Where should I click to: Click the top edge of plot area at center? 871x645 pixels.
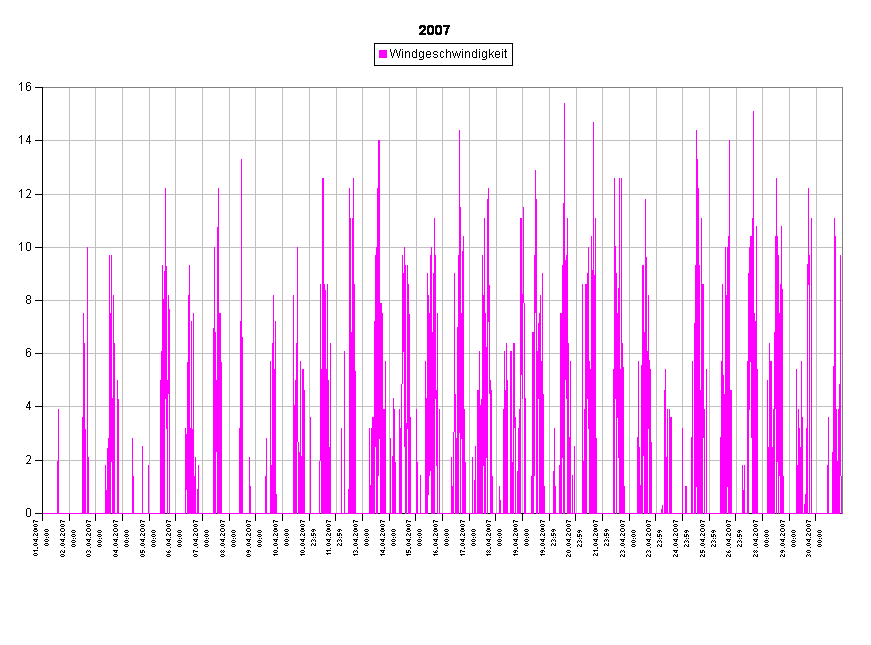click(443, 88)
